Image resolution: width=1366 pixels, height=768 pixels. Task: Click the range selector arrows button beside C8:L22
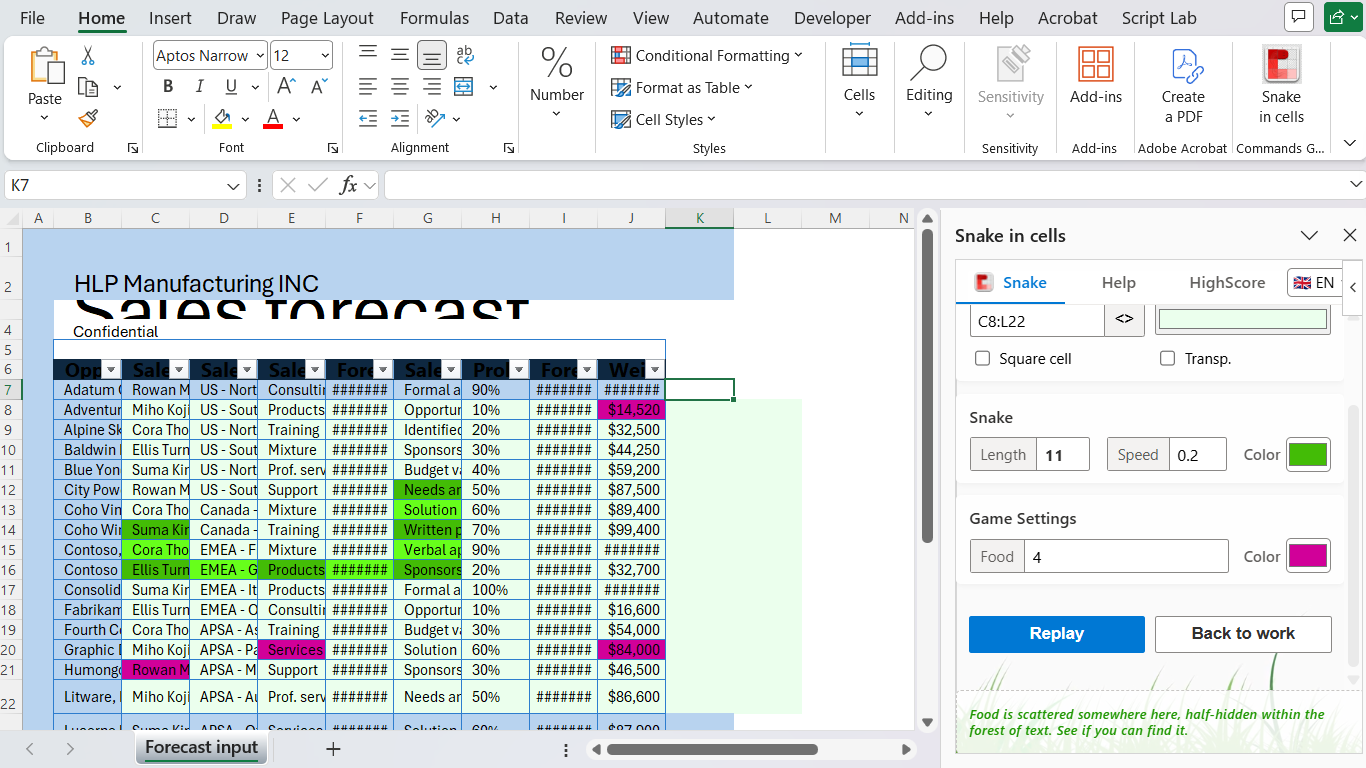click(x=1125, y=320)
